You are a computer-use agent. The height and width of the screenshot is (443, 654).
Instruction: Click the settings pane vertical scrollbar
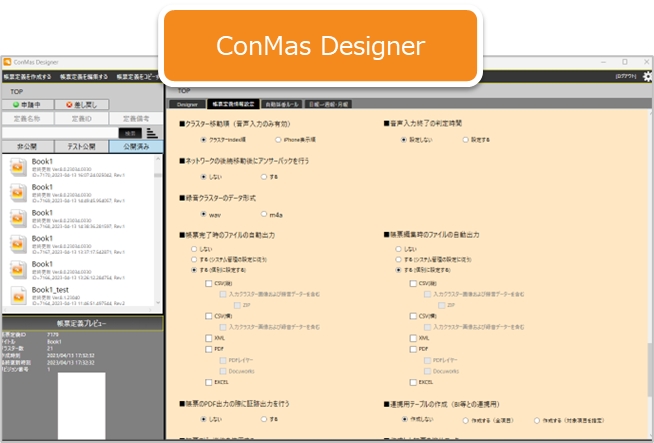point(650,369)
